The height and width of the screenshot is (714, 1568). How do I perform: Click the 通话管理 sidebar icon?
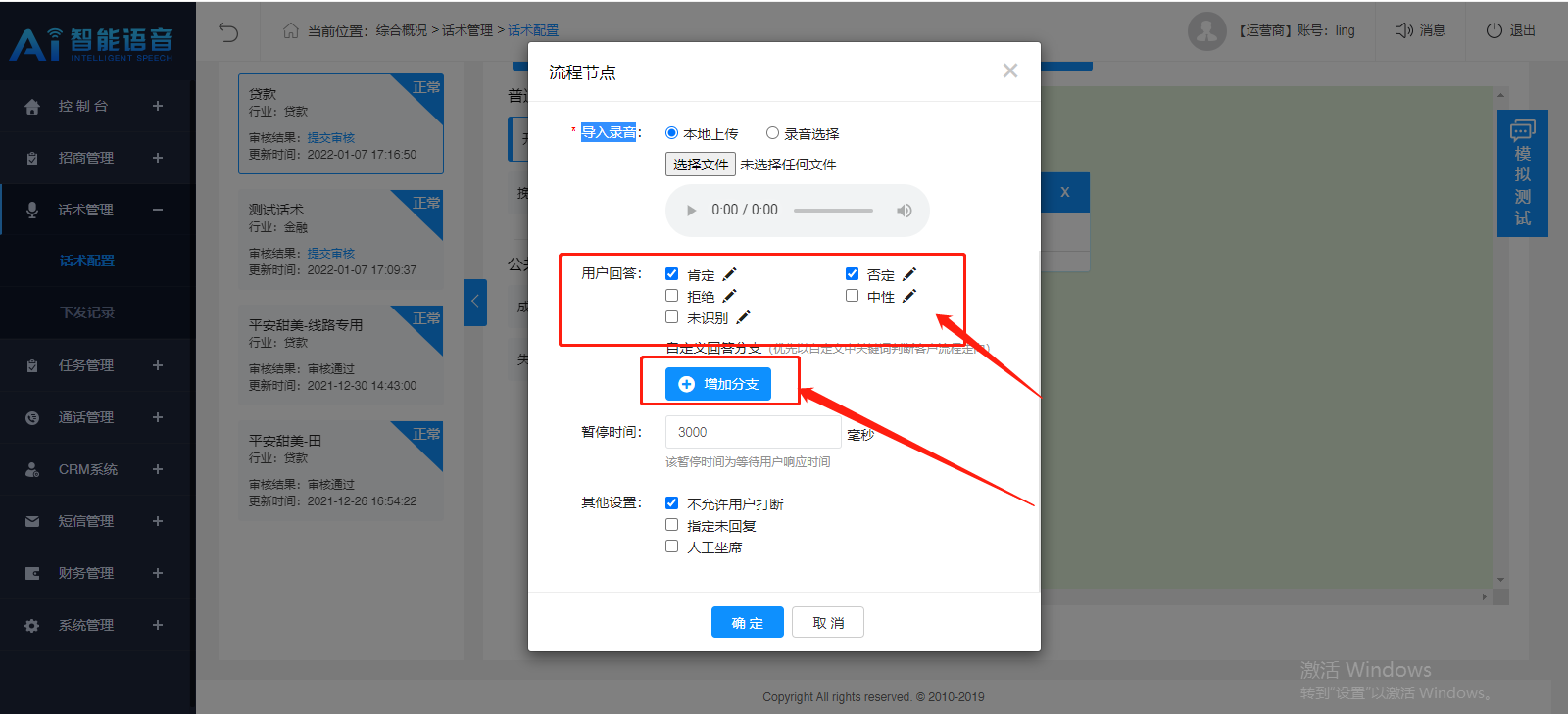click(32, 417)
